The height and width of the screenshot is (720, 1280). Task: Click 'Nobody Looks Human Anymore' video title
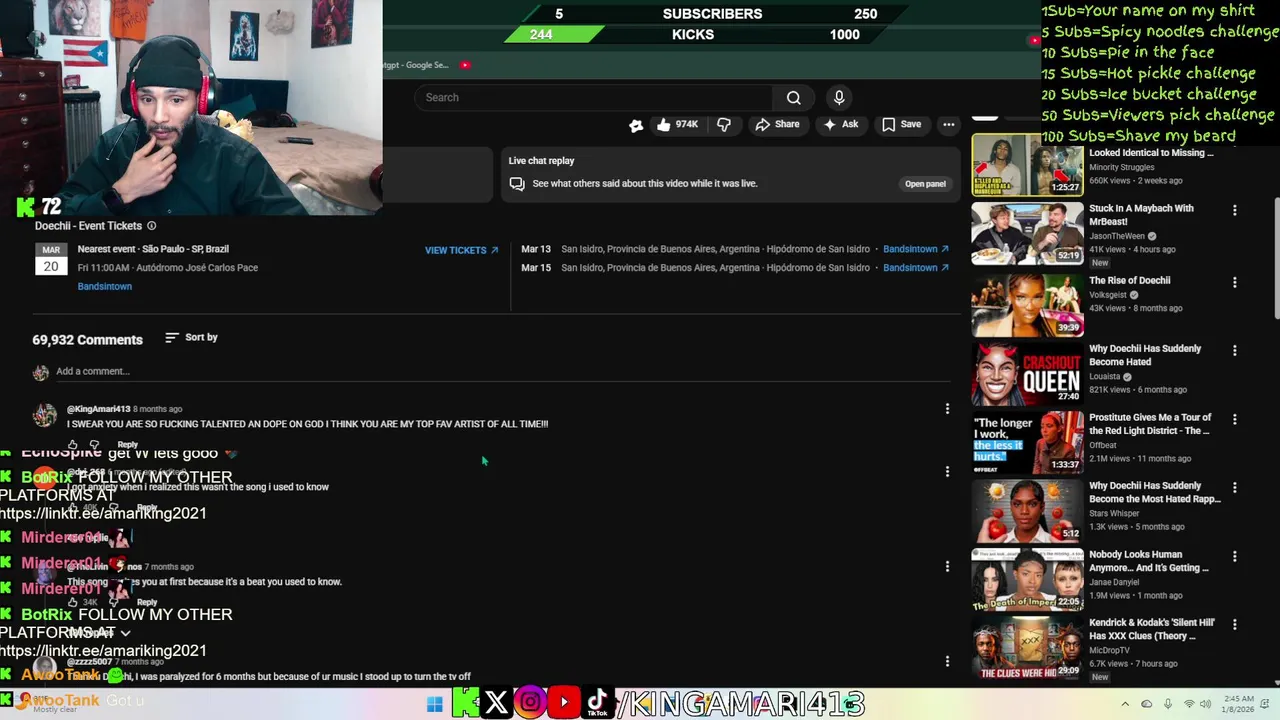(1149, 561)
